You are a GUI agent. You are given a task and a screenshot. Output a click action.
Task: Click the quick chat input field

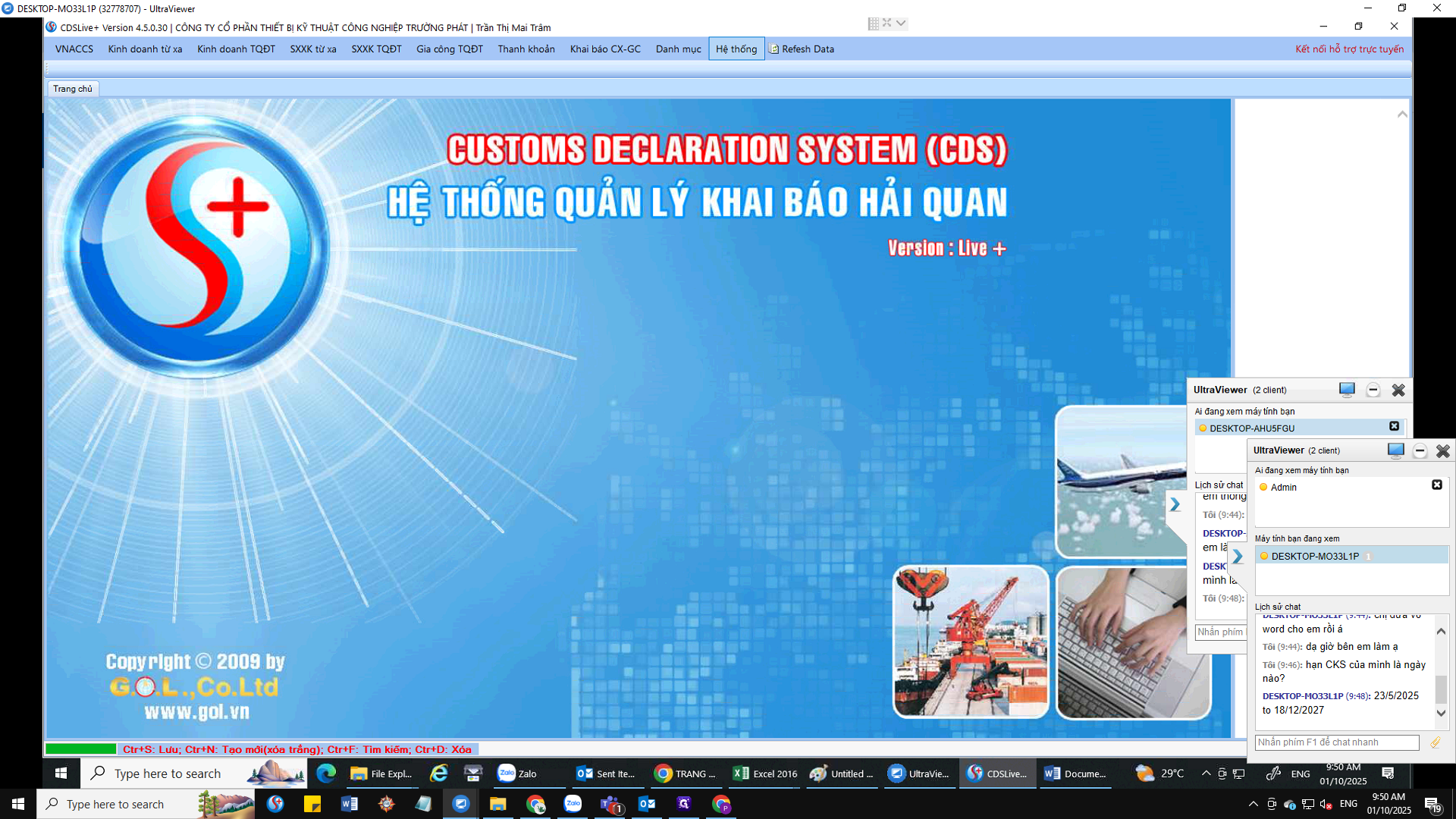(x=1336, y=742)
